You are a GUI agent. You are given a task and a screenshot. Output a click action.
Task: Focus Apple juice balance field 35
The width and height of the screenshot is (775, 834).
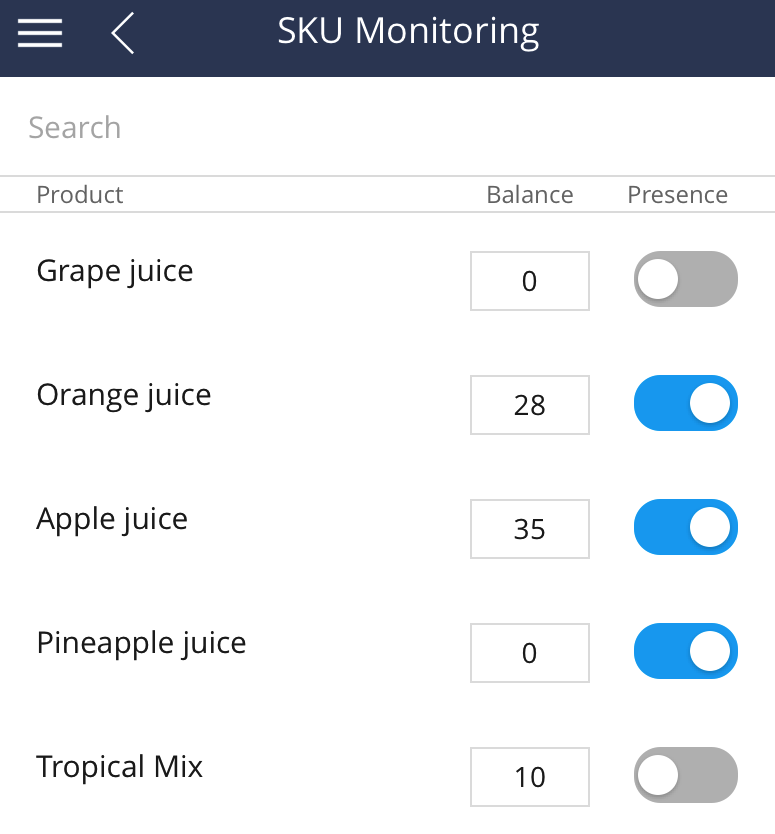[x=530, y=529]
